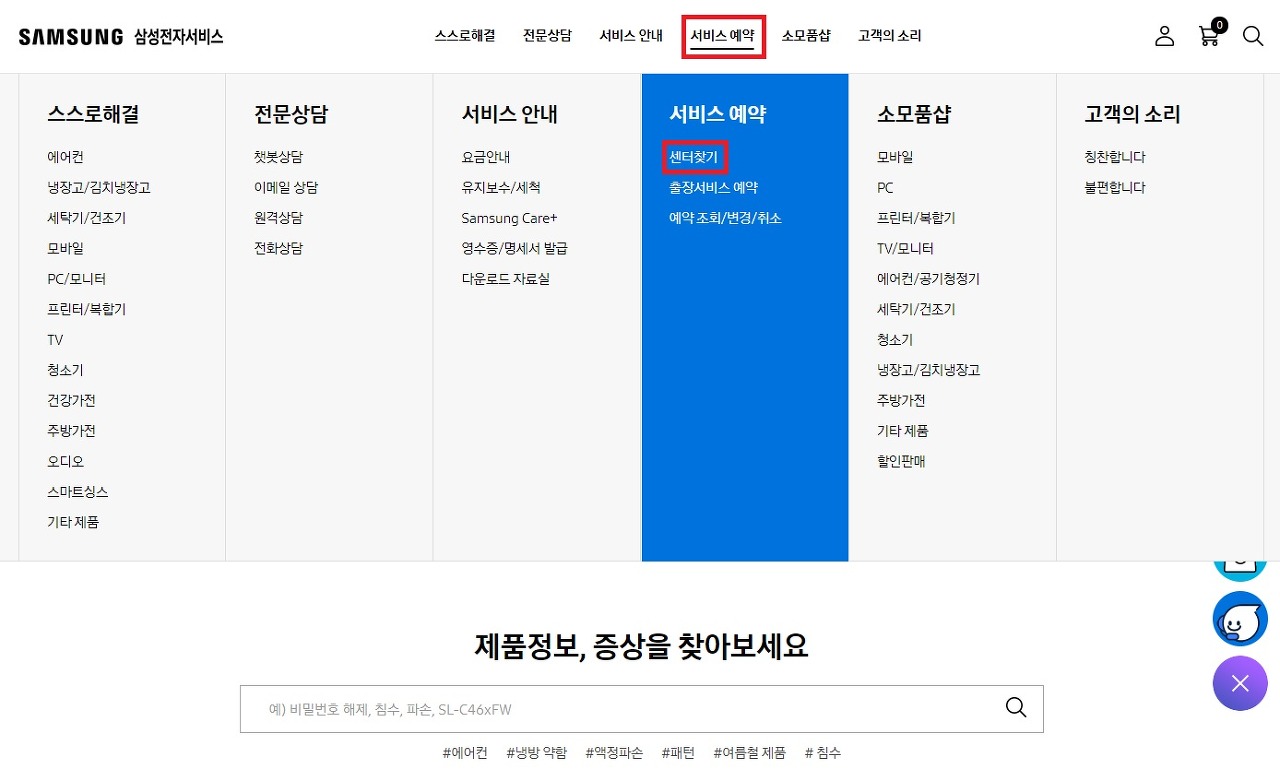Open 할인판매 link

tap(901, 461)
